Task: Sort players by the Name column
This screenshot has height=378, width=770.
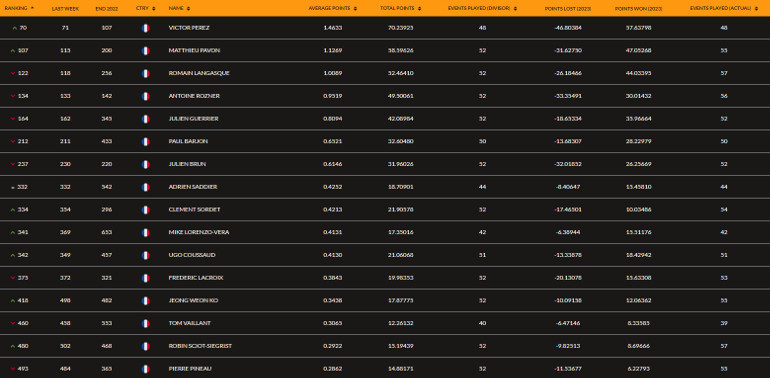Action: coord(179,8)
